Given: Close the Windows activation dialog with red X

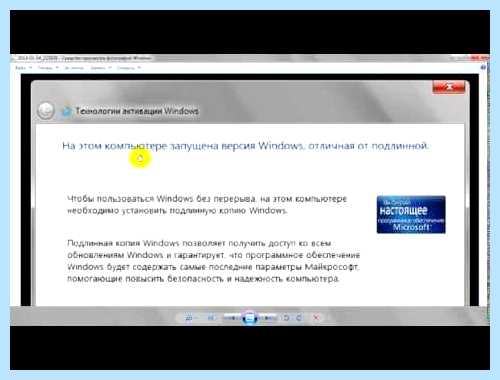Looking at the screenshot, I should click(449, 87).
